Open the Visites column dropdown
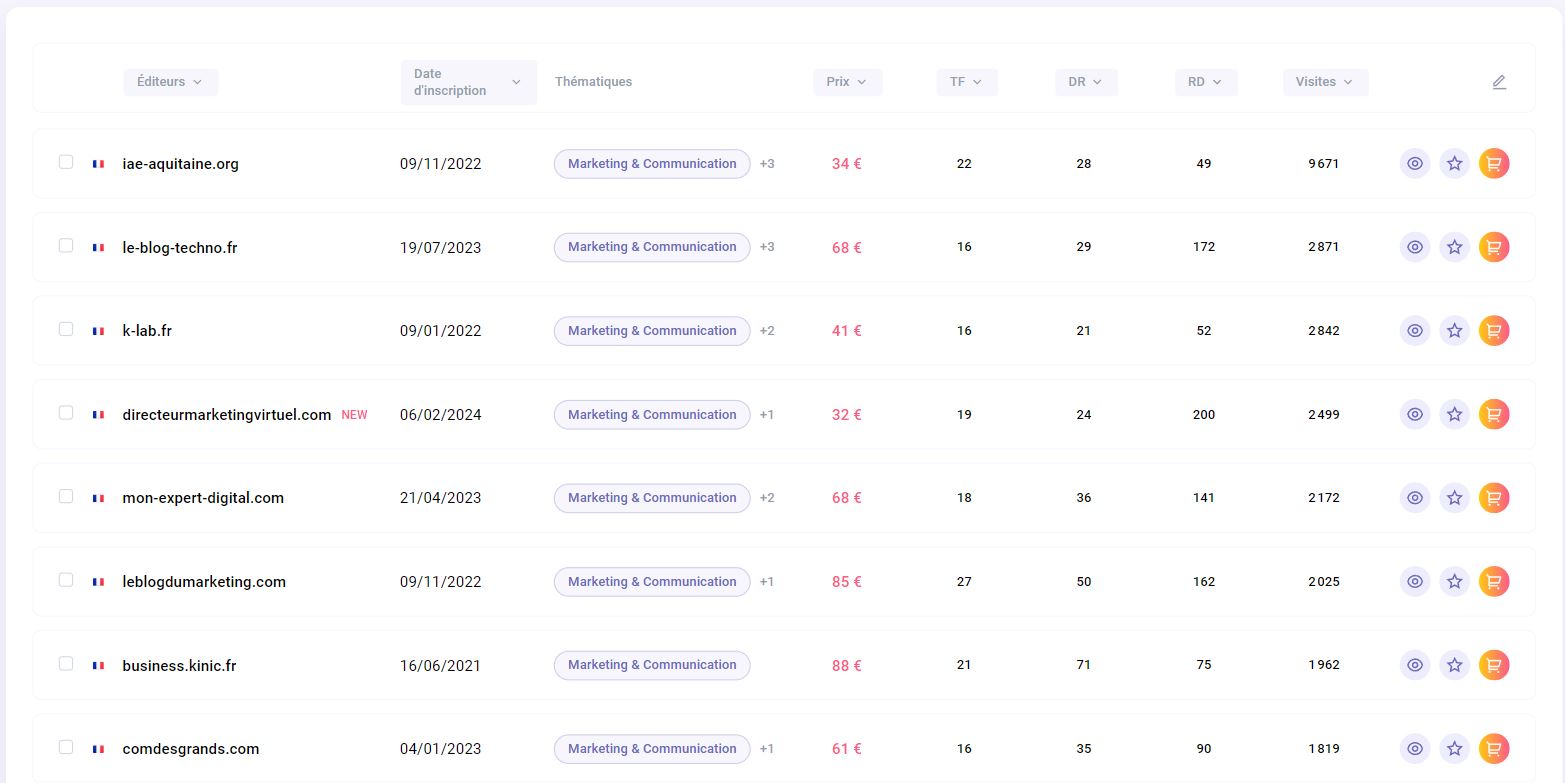The image size is (1565, 783). 1324,82
